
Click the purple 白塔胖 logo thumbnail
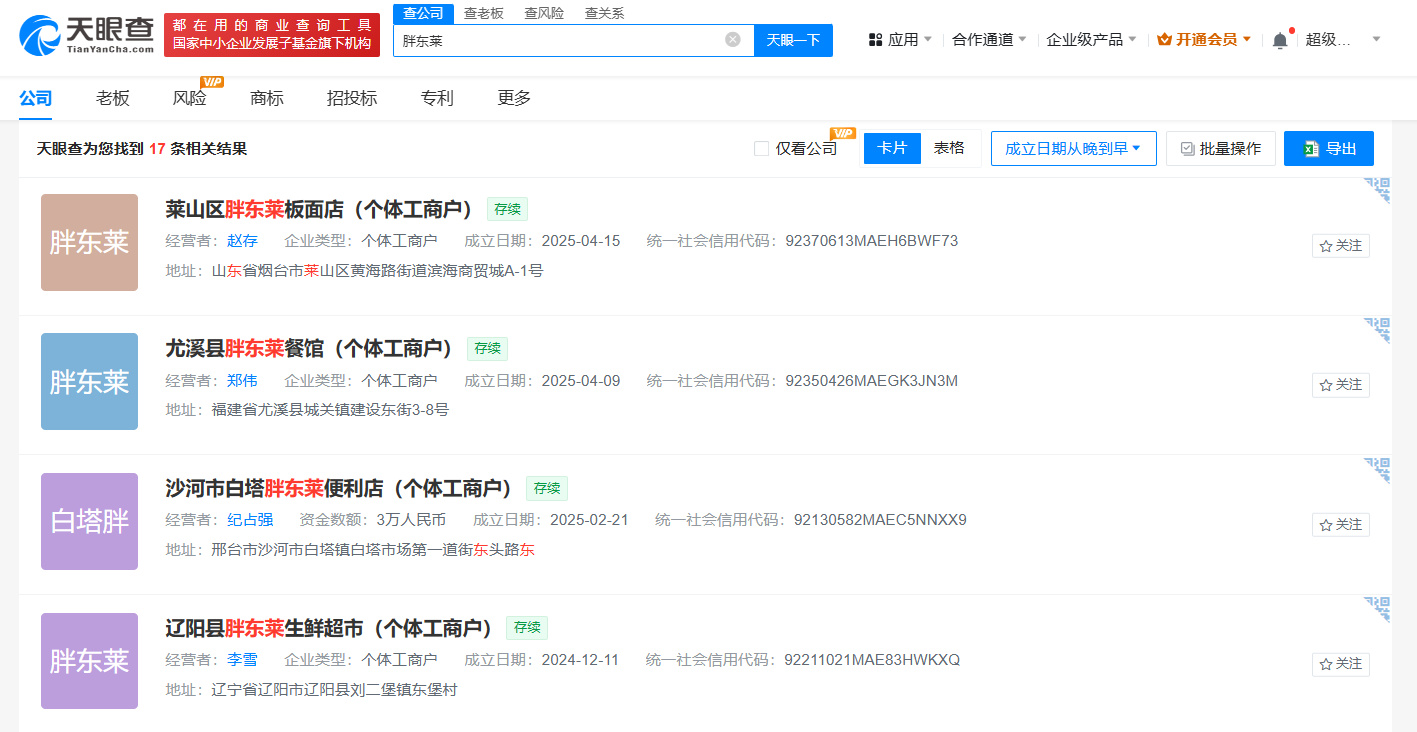(x=89, y=521)
